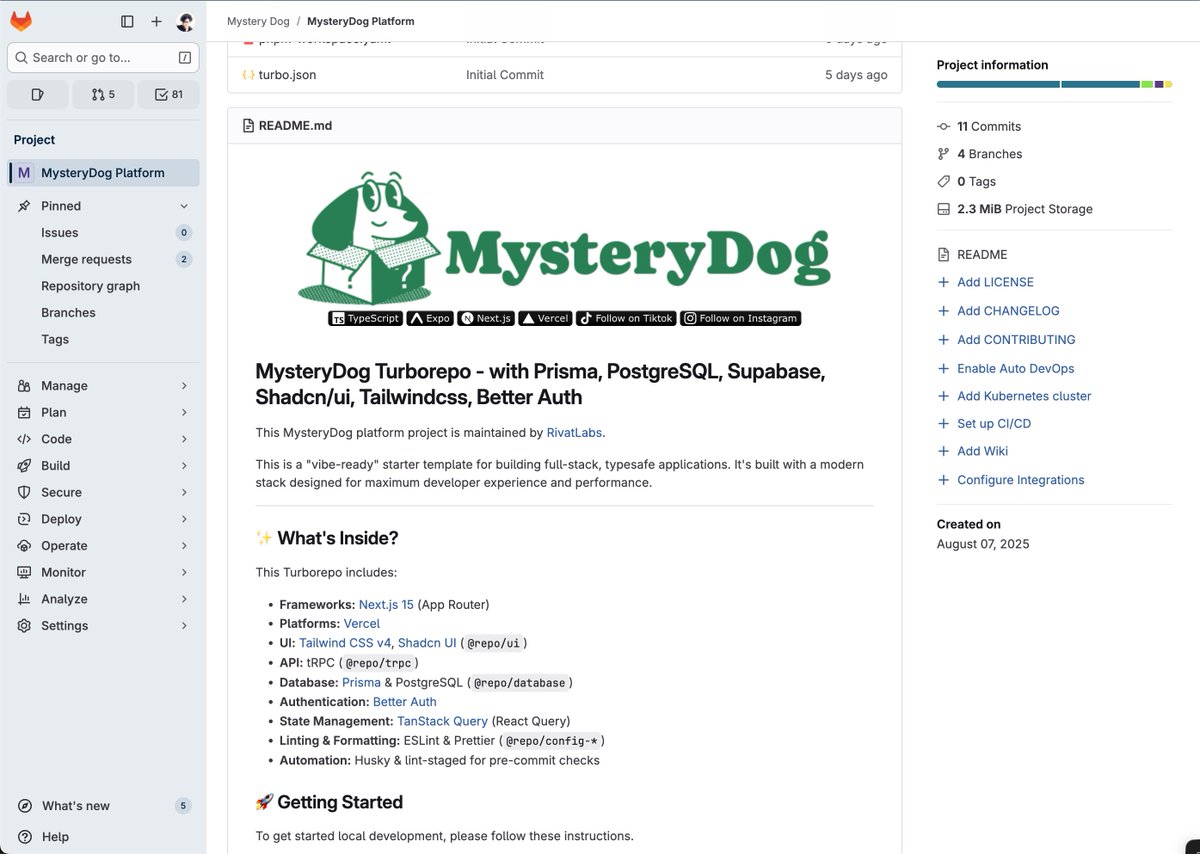Click the MysteryDog logo image
The image size is (1200, 854).
pyautogui.click(x=565, y=236)
